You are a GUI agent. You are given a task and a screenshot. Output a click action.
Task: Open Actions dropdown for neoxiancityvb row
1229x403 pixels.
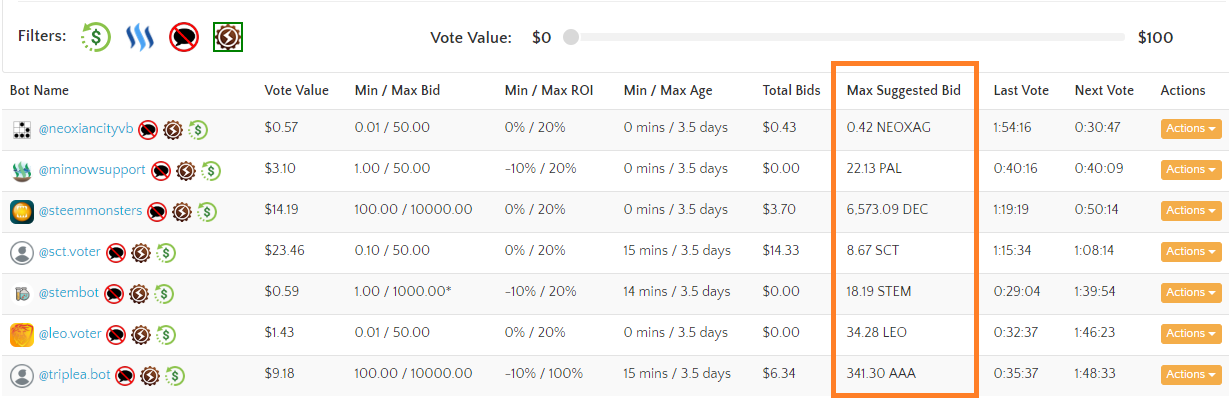point(1191,129)
